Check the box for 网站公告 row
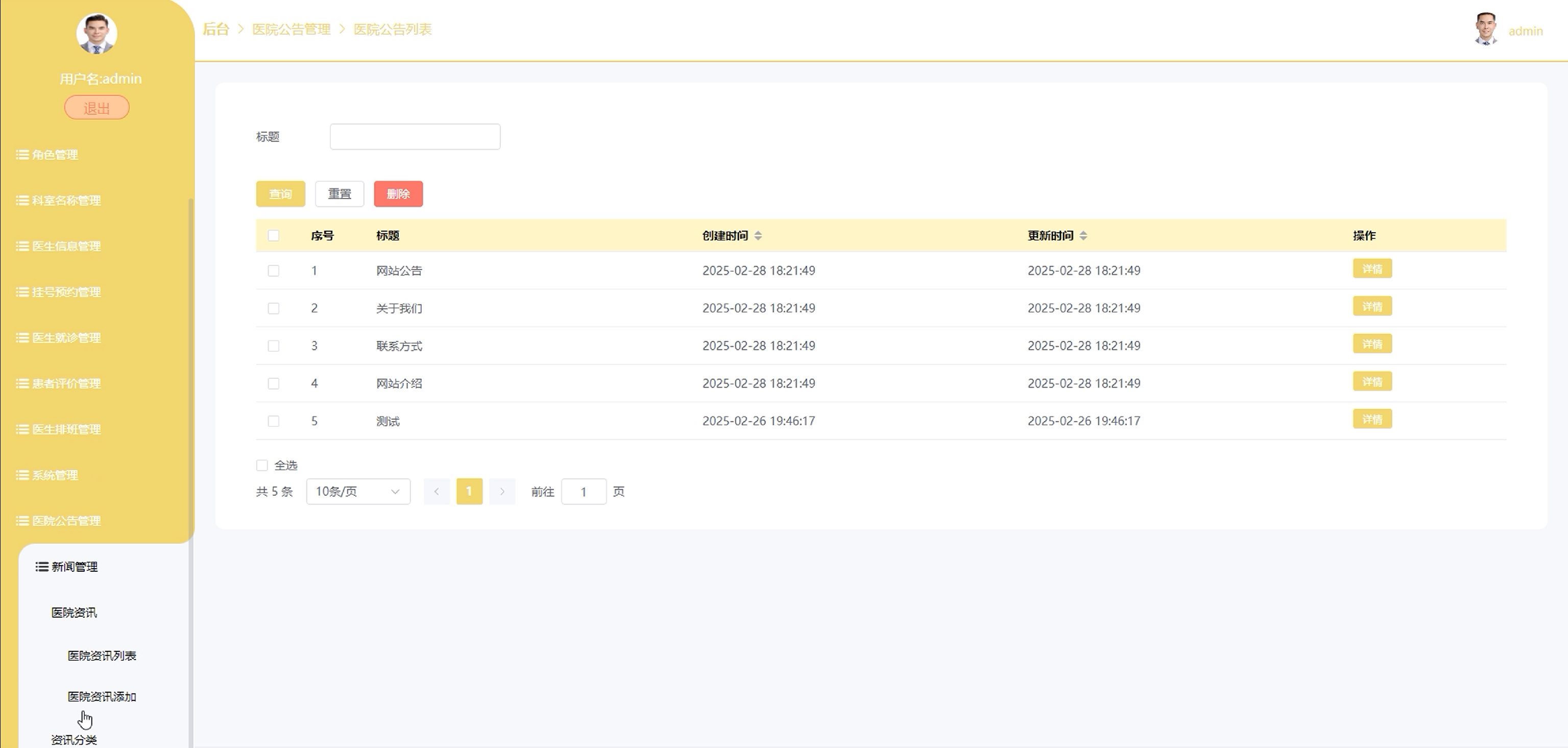The image size is (1568, 748). coord(273,270)
